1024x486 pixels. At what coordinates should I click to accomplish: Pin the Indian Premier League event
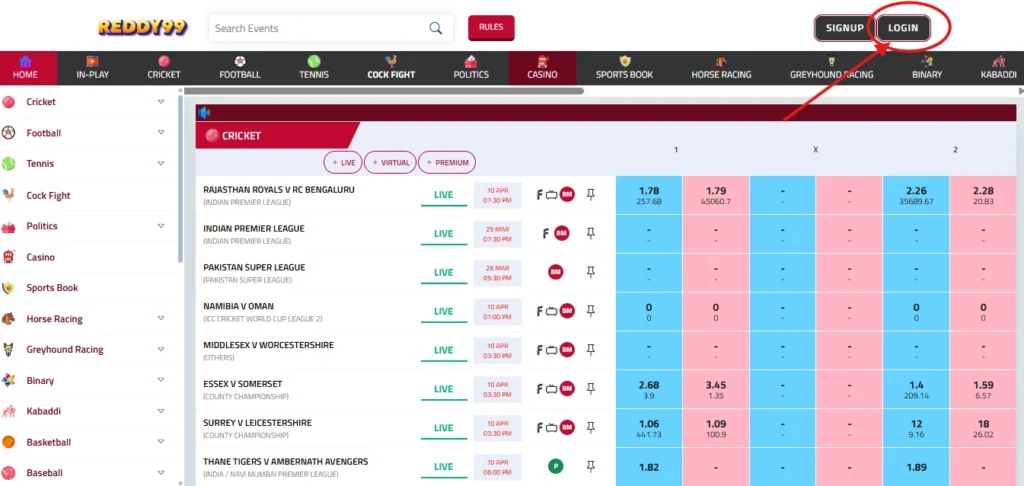point(590,233)
